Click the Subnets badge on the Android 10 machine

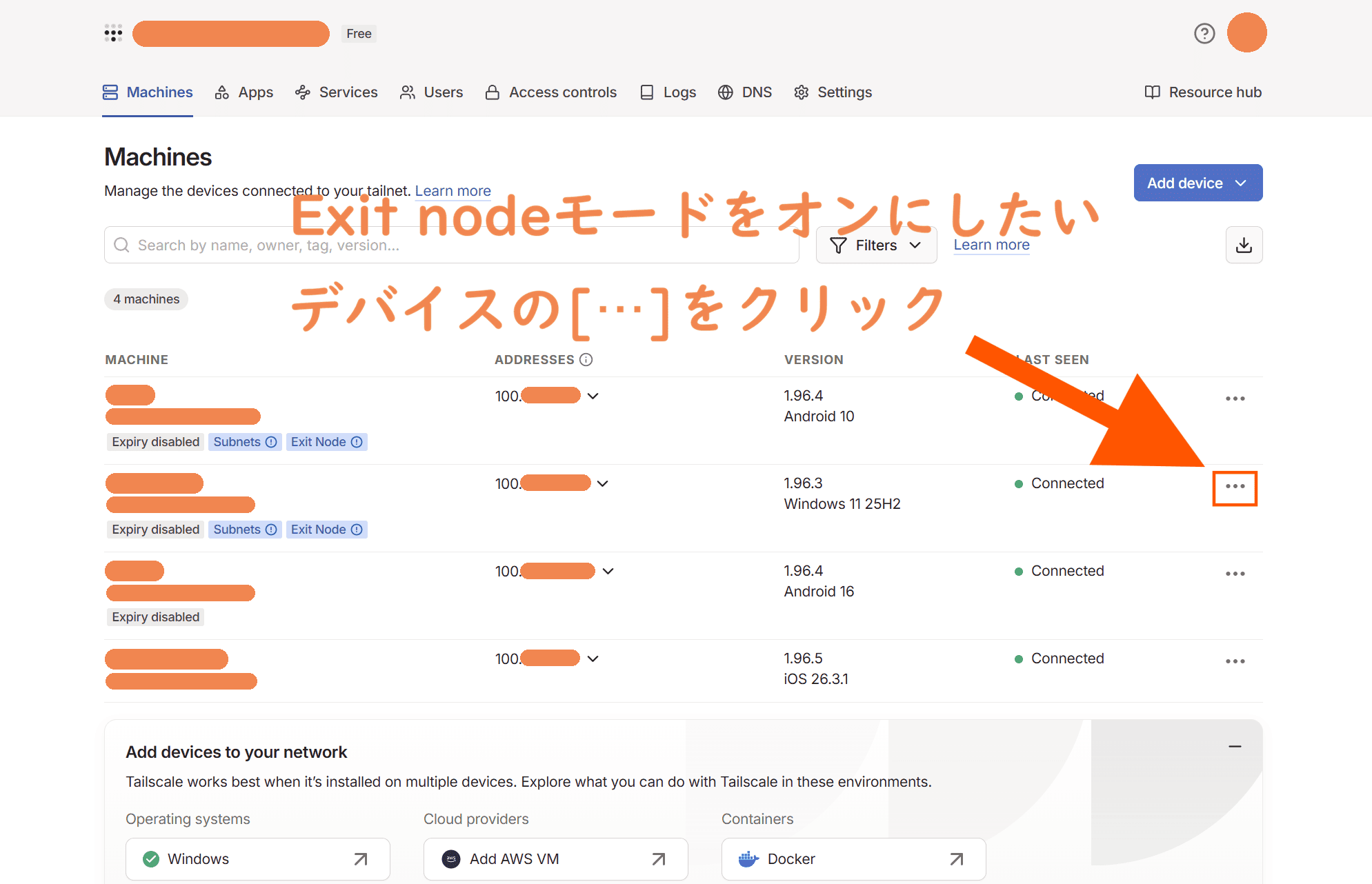pos(244,442)
